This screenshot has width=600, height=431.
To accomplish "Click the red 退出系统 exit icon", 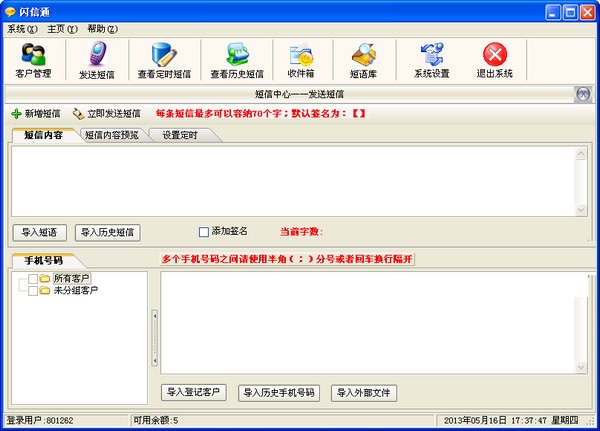I will 495,54.
